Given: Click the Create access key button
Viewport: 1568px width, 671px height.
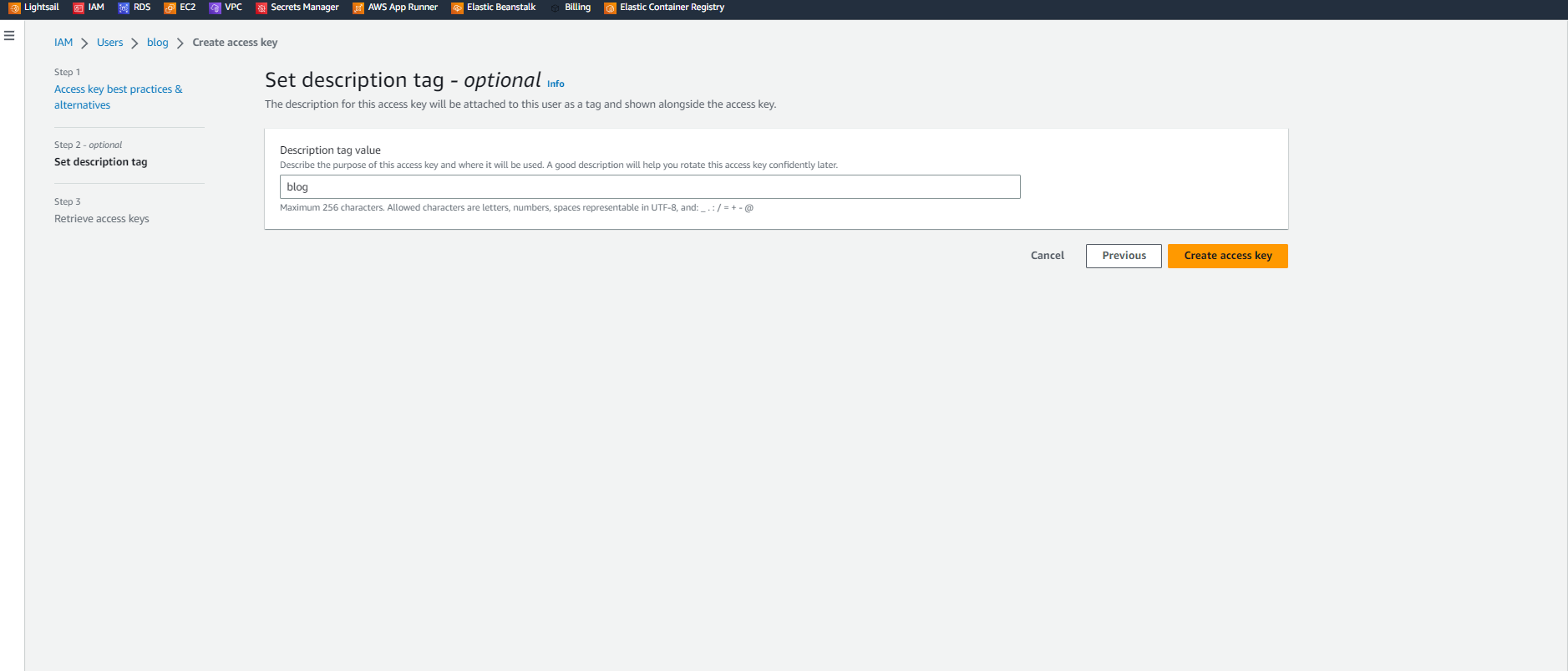Looking at the screenshot, I should click(1227, 256).
